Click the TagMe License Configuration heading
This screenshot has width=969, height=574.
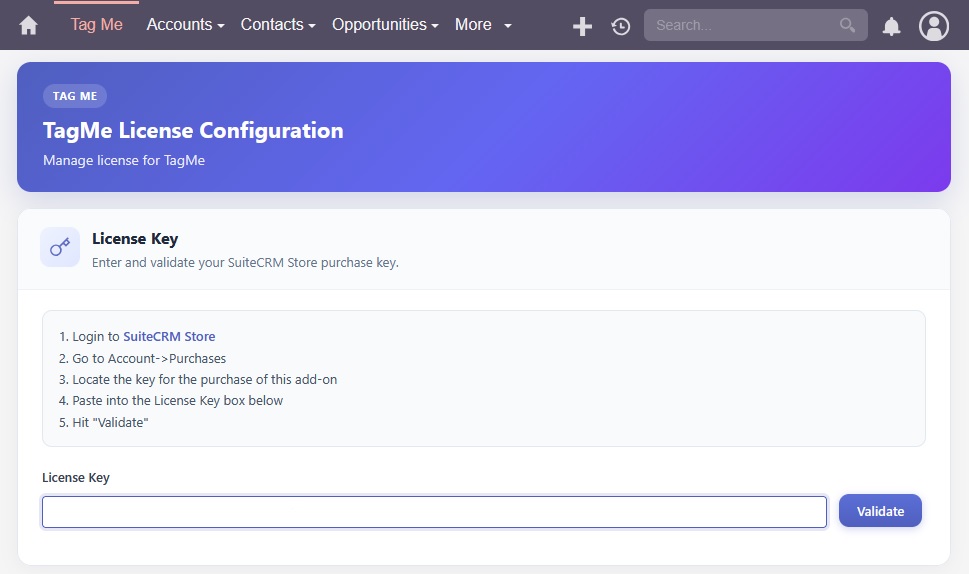point(193,130)
